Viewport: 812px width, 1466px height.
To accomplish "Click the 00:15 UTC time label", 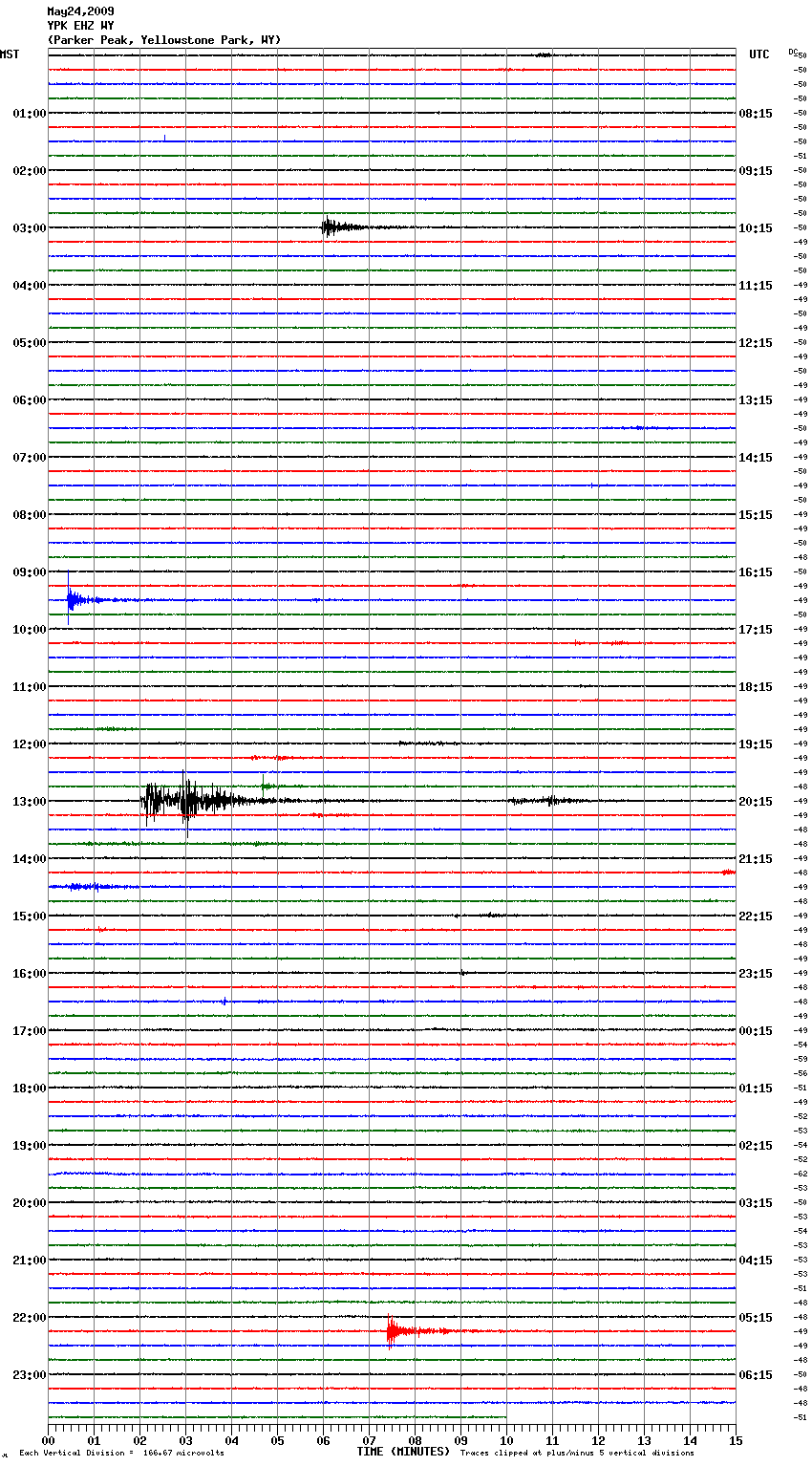I will (x=756, y=1031).
